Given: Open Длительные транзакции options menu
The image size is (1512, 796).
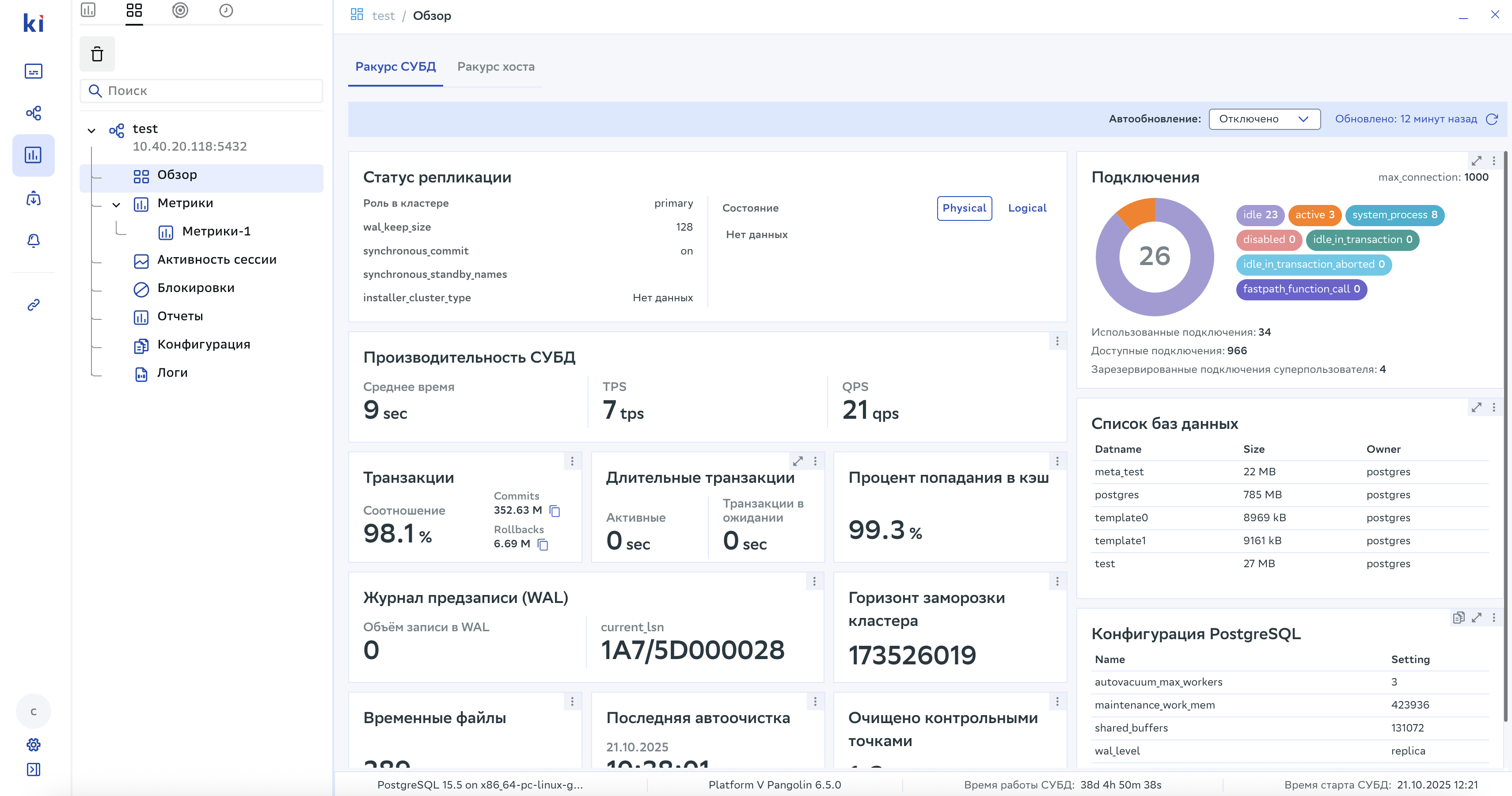Looking at the screenshot, I should (815, 461).
